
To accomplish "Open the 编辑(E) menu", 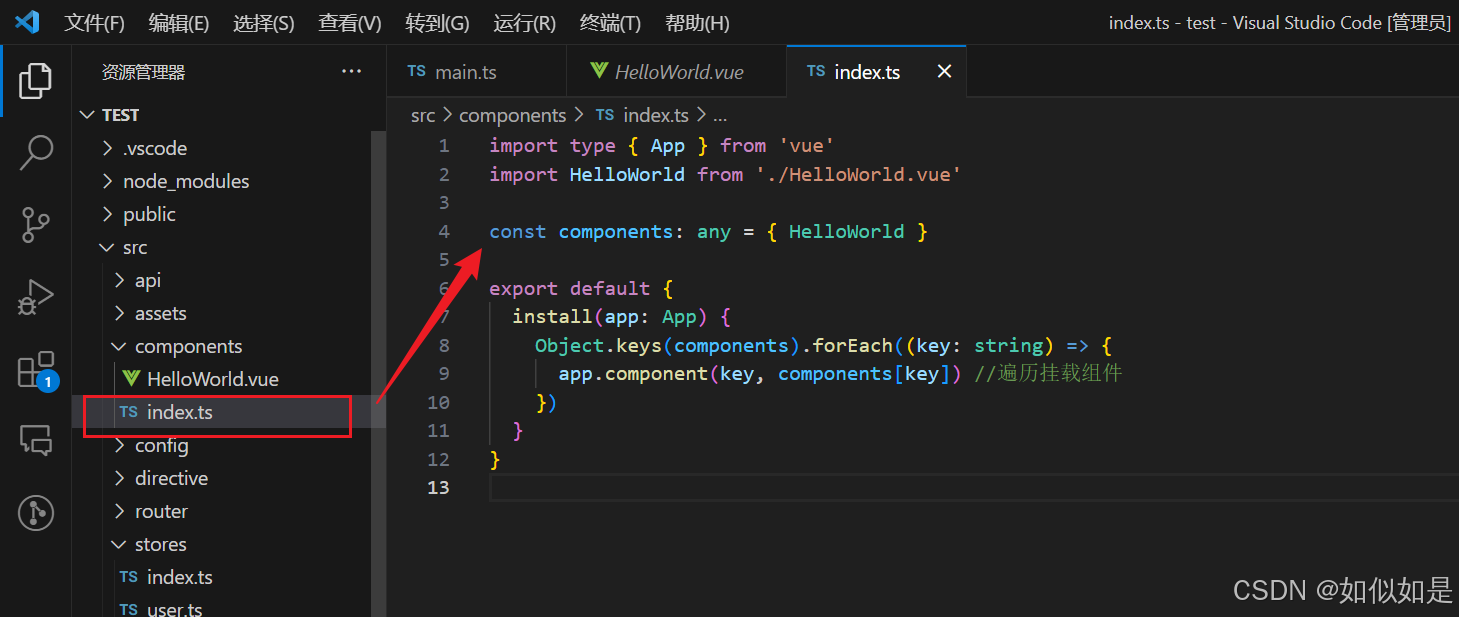I will click(179, 22).
